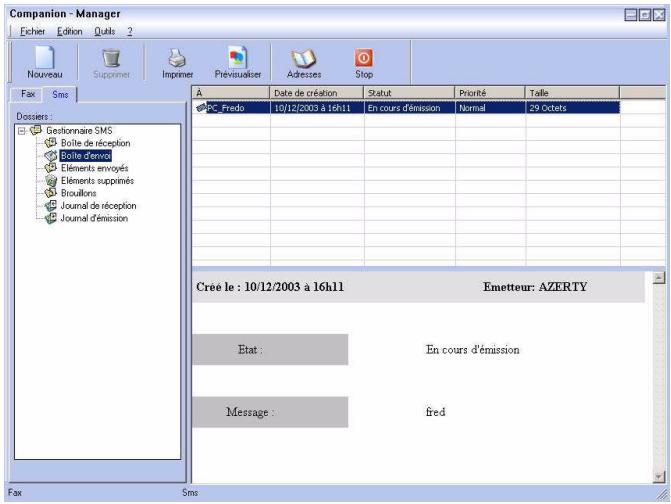671x504 pixels.
Task: Open the Prévisualiser preview icon
Action: [238, 57]
